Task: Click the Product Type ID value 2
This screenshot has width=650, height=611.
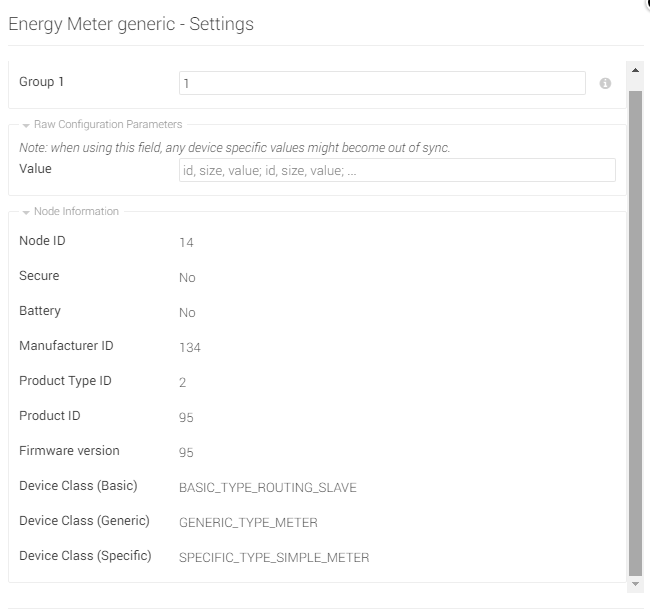Action: [183, 382]
